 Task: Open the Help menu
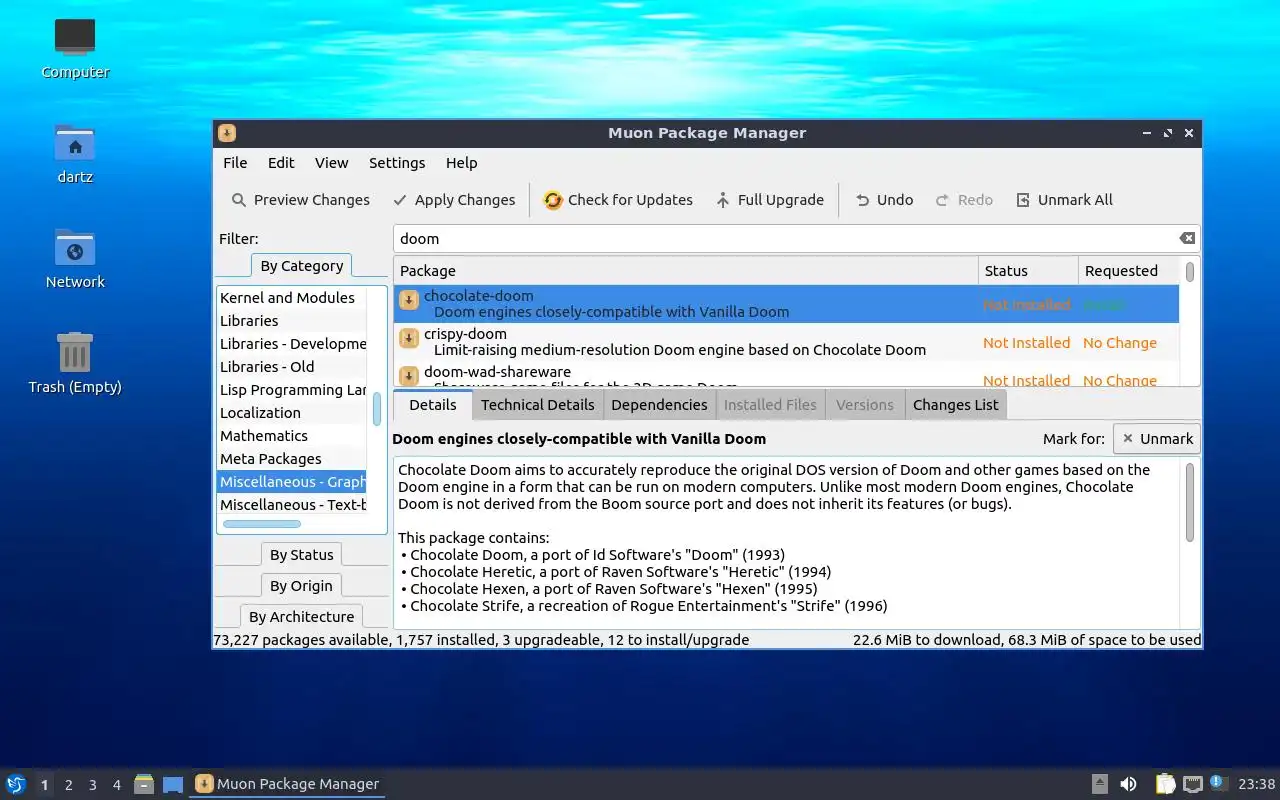click(x=461, y=163)
